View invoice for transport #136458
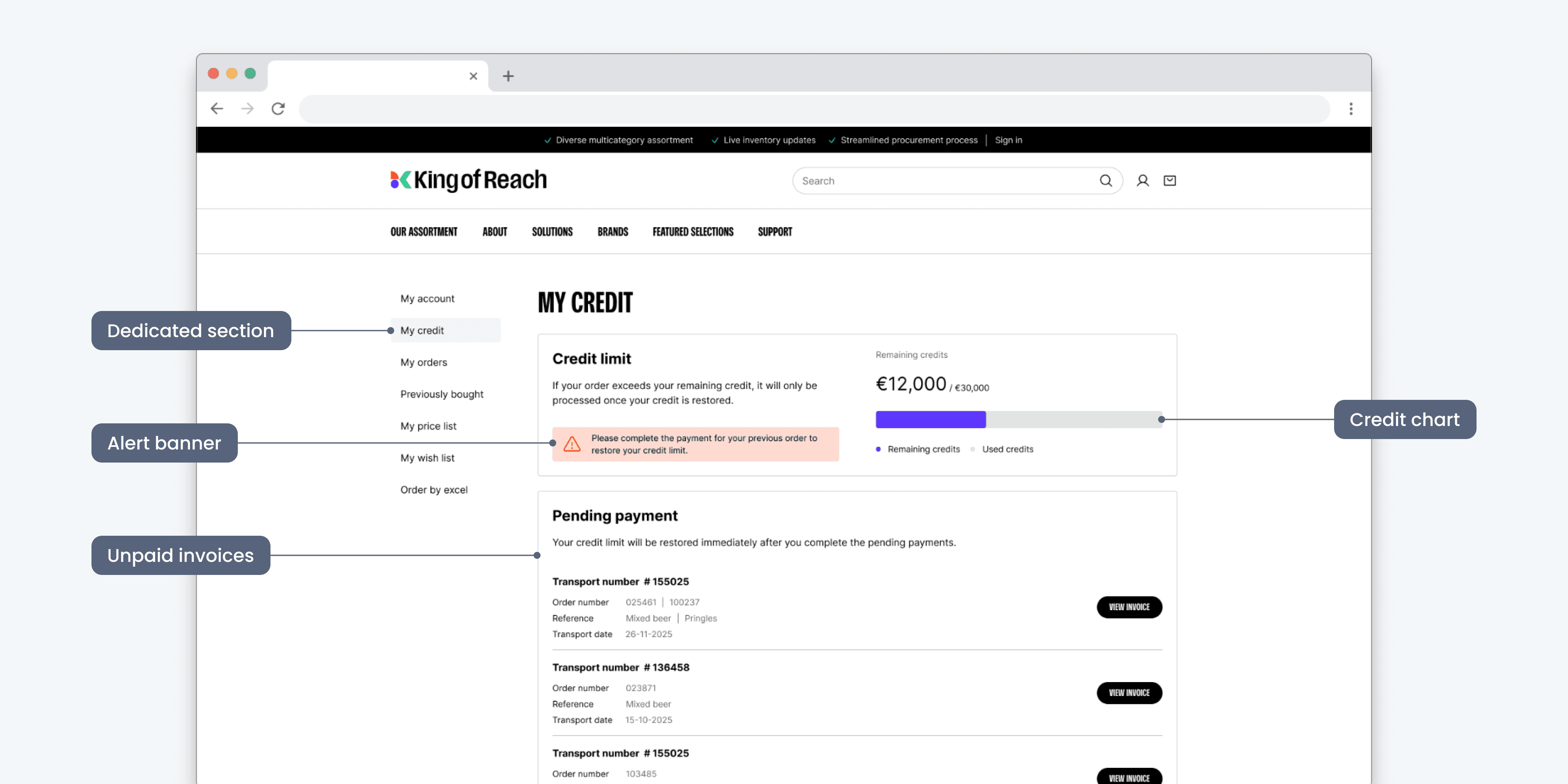This screenshot has width=1568, height=784. (x=1129, y=693)
